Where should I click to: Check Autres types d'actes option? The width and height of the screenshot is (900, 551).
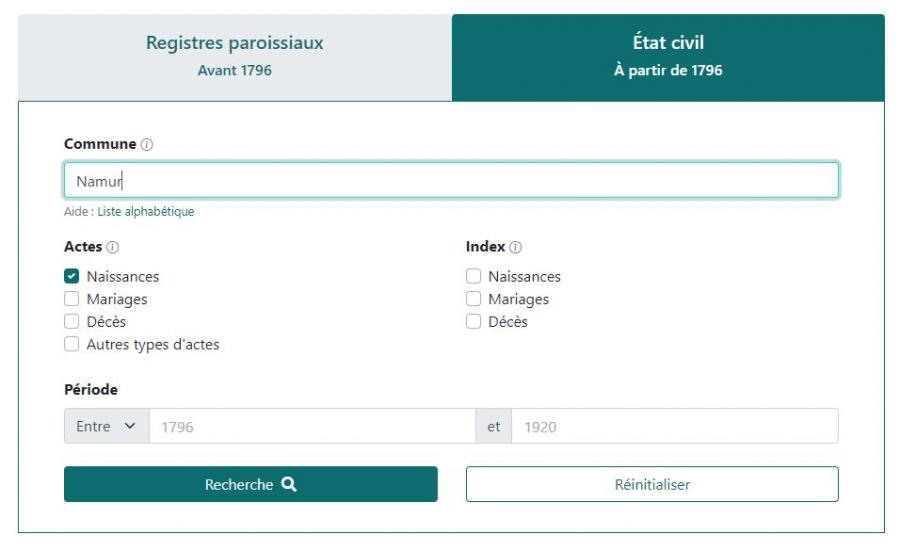click(x=72, y=344)
